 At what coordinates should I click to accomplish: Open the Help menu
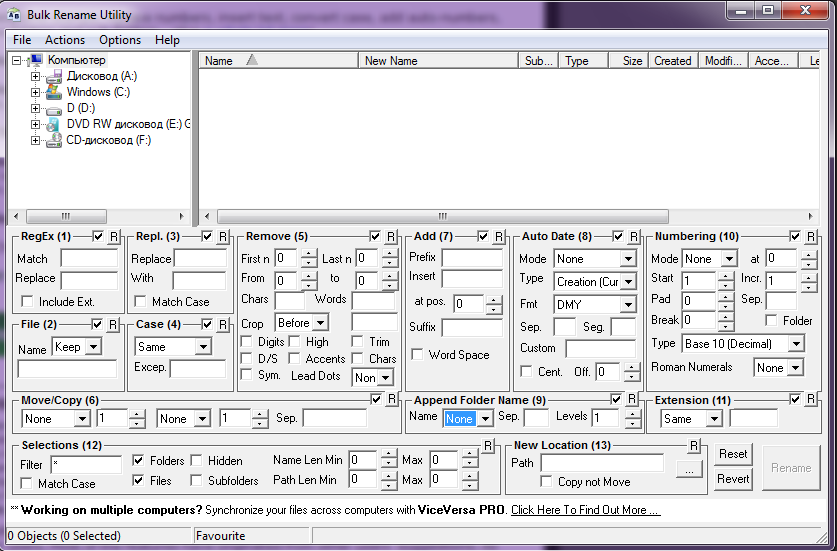[167, 40]
